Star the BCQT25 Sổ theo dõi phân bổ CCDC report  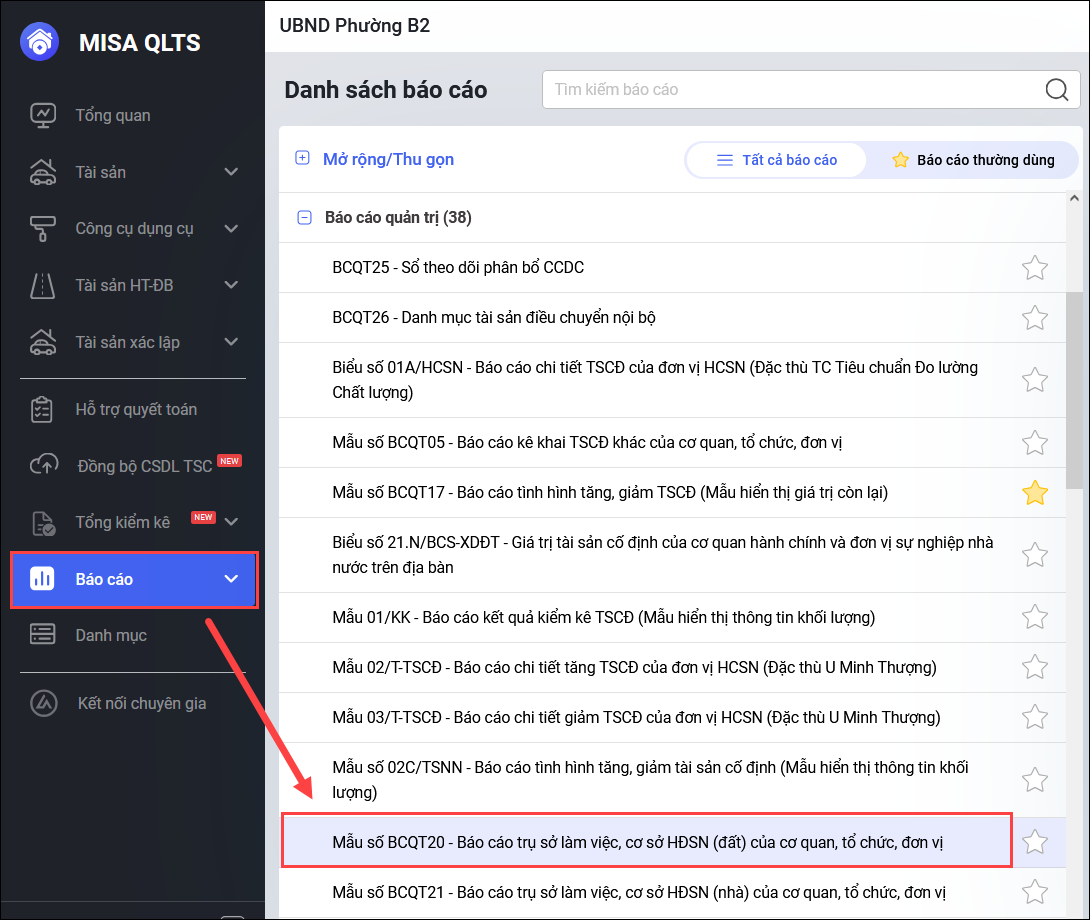1034,268
